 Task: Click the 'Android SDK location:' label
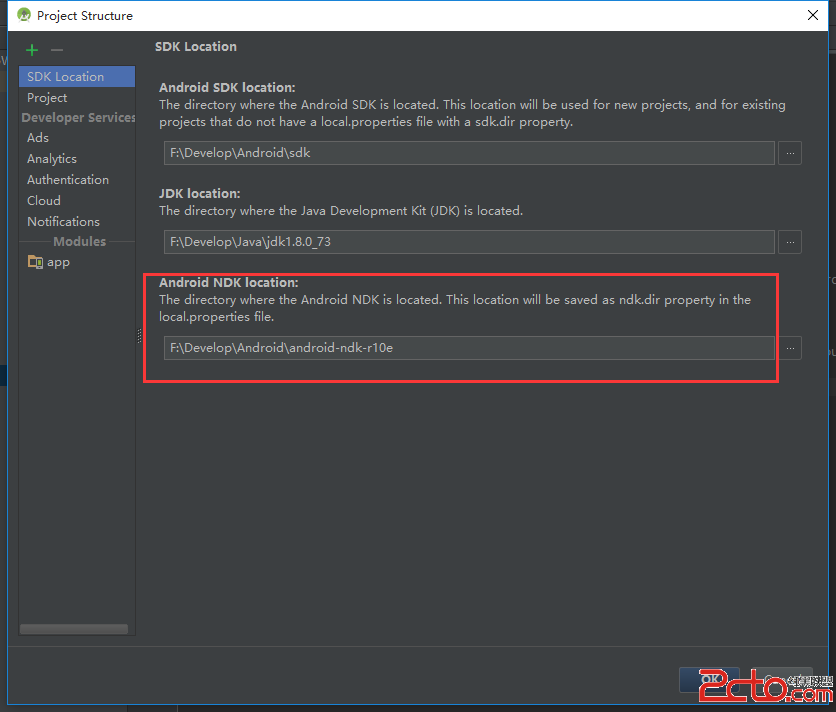click(x=227, y=87)
